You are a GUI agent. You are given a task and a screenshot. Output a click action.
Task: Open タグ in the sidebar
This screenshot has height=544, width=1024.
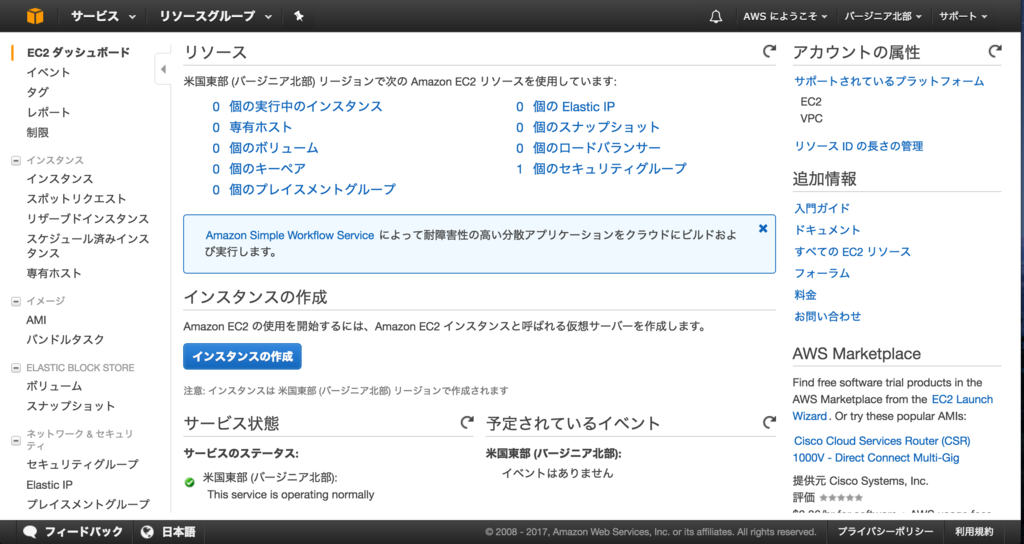37,93
